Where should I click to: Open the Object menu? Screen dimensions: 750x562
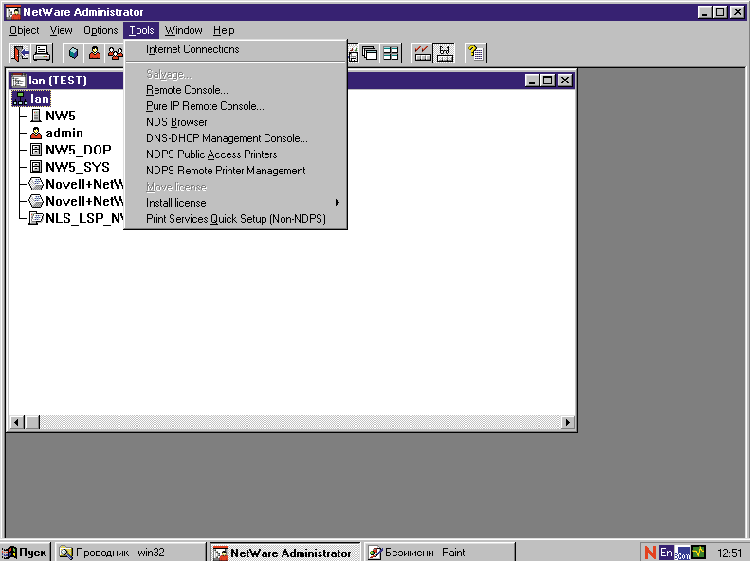[x=24, y=31]
